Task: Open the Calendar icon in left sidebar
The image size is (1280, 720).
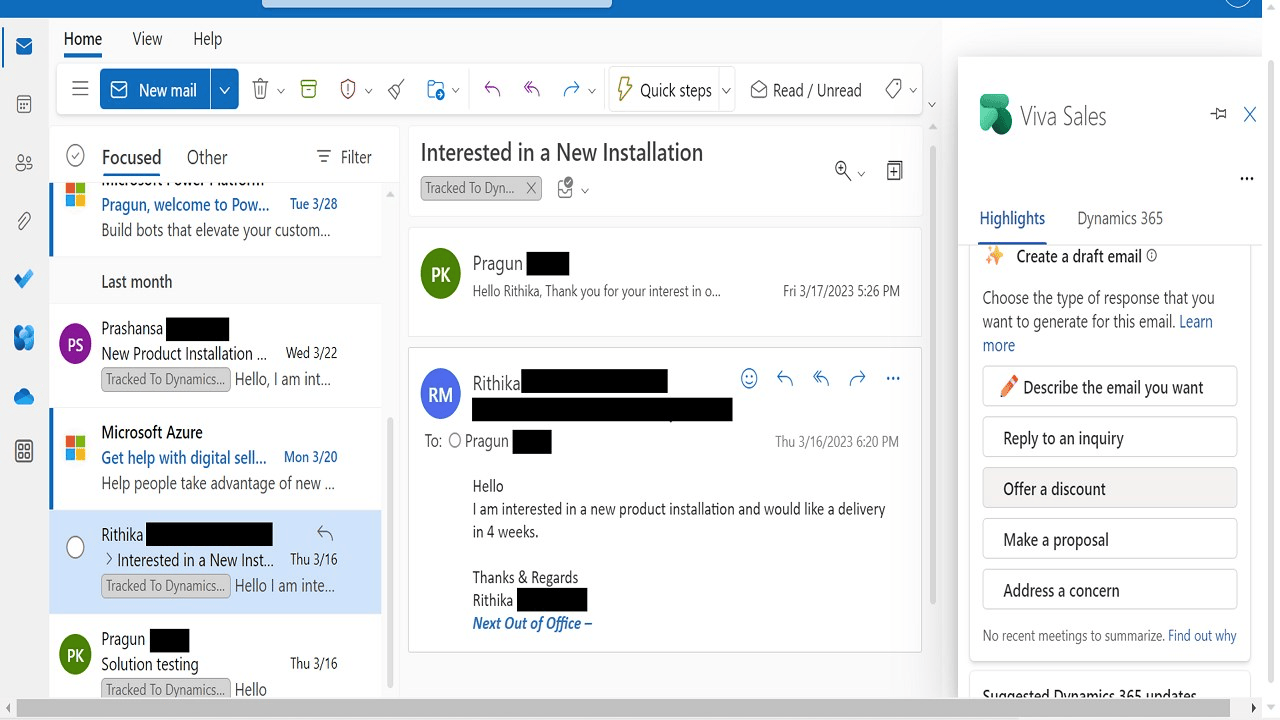Action: pyautogui.click(x=24, y=105)
